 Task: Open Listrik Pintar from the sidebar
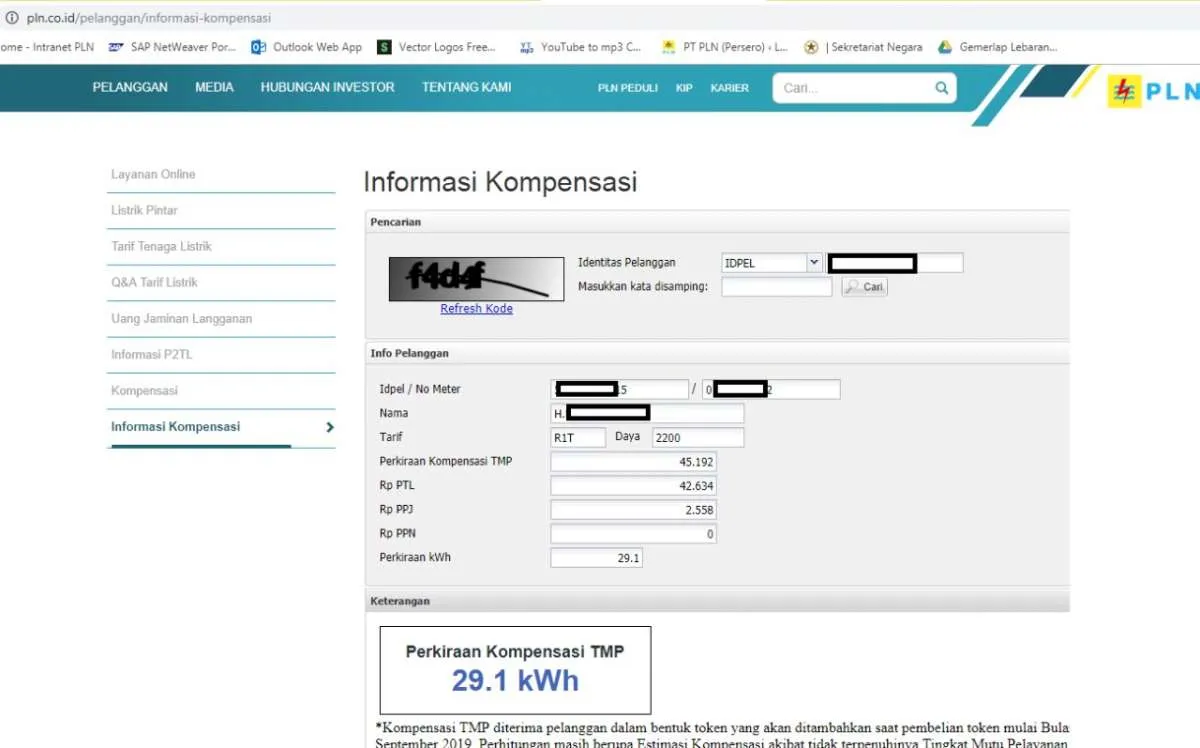pyautogui.click(x=144, y=211)
